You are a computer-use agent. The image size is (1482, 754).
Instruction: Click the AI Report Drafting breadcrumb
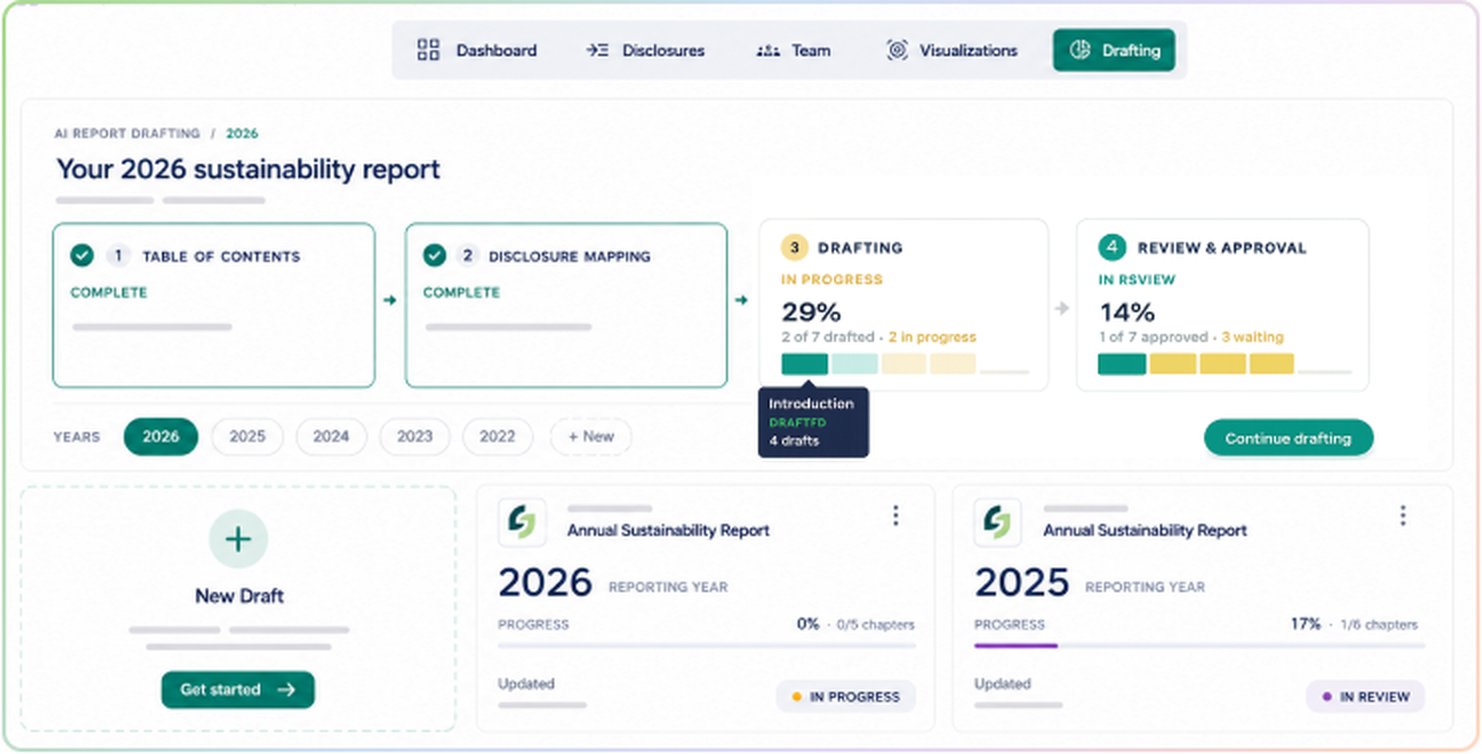point(127,133)
